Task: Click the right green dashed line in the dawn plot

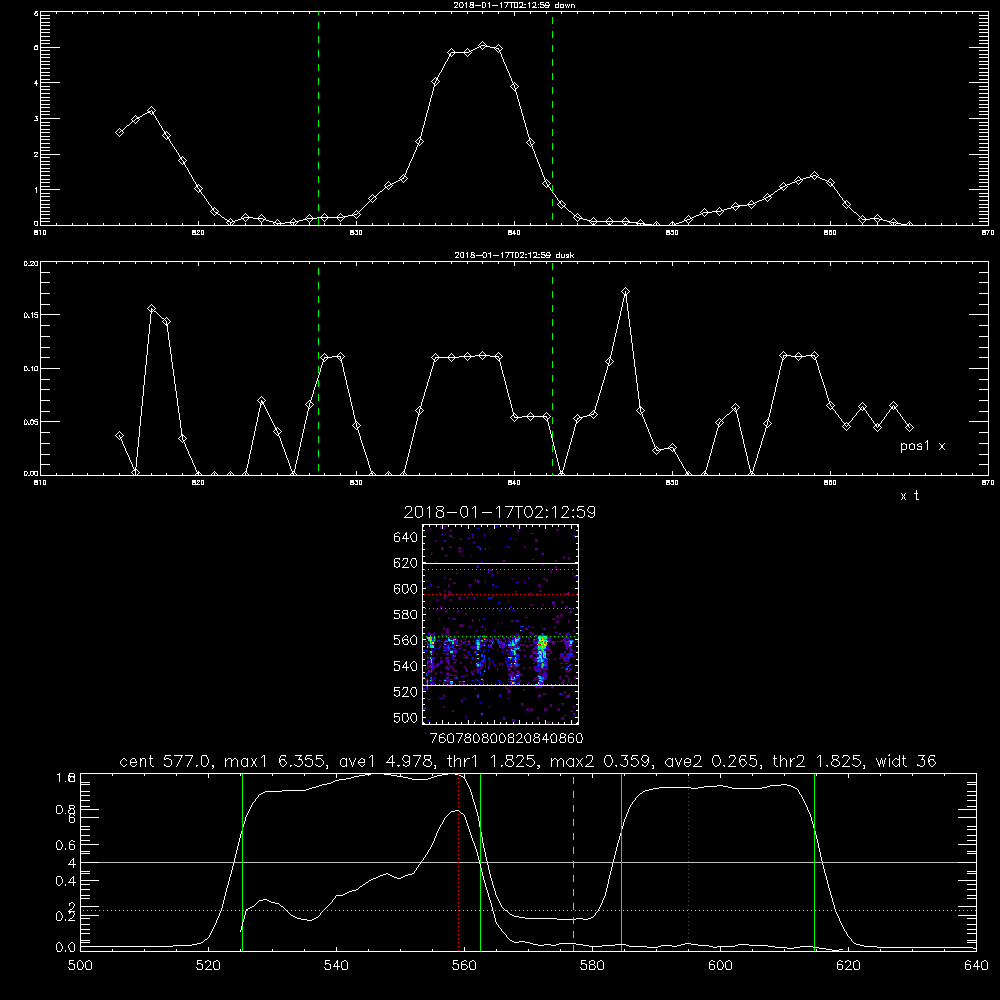Action: coord(552,118)
